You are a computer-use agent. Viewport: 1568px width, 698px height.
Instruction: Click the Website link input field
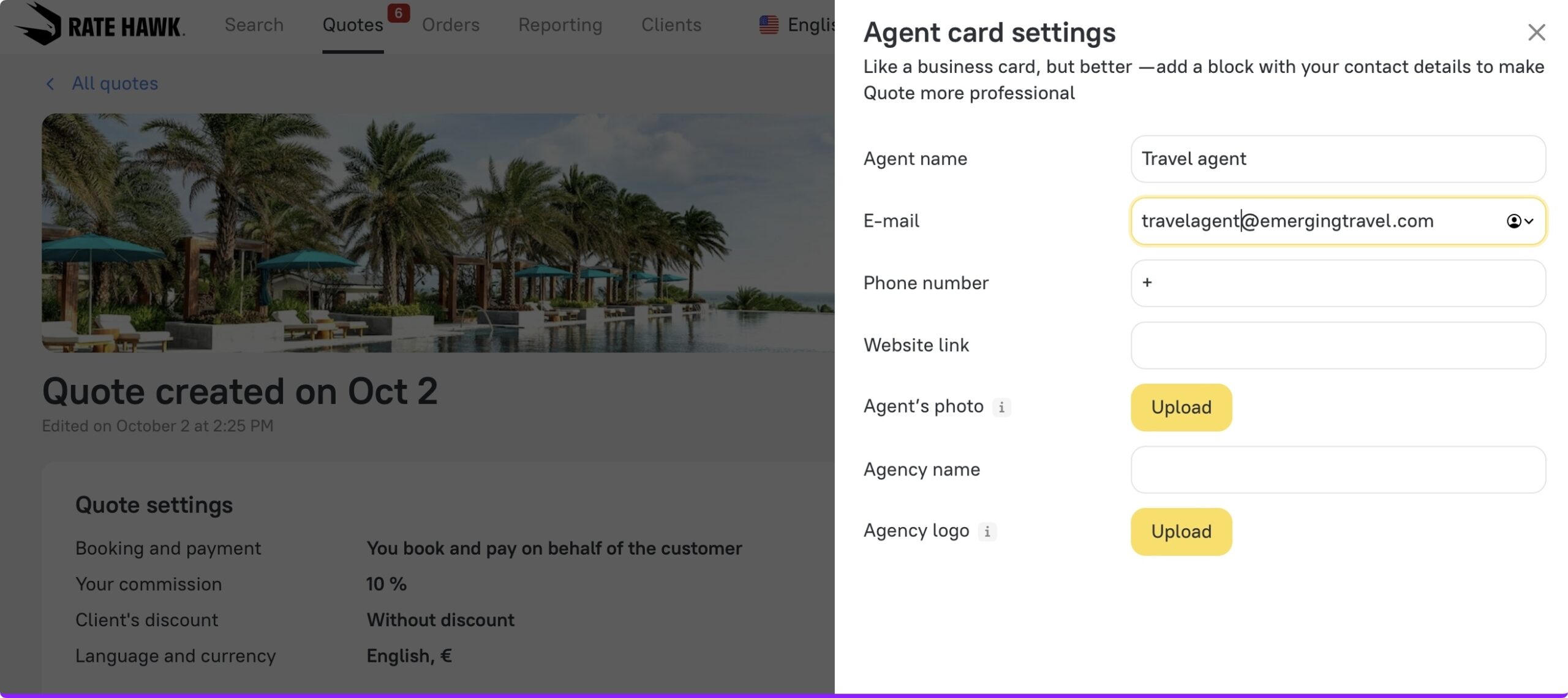click(1338, 346)
